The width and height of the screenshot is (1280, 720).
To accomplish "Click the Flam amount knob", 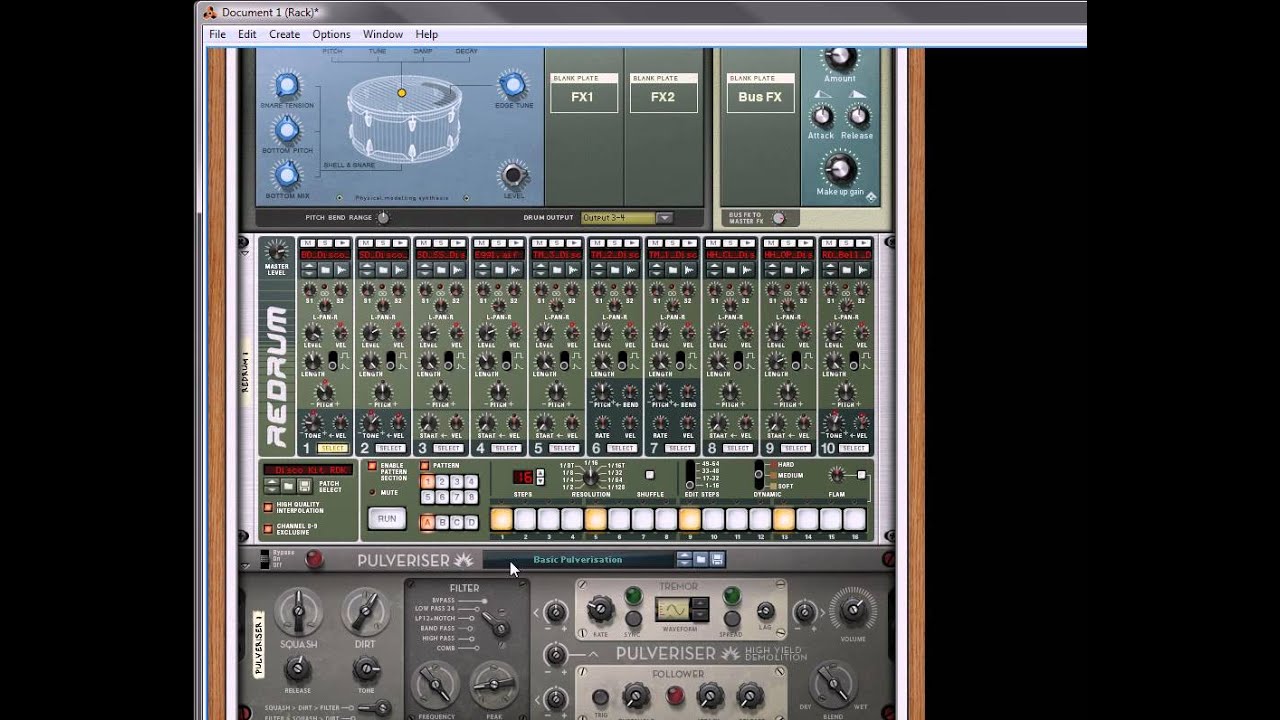I will click(x=836, y=475).
